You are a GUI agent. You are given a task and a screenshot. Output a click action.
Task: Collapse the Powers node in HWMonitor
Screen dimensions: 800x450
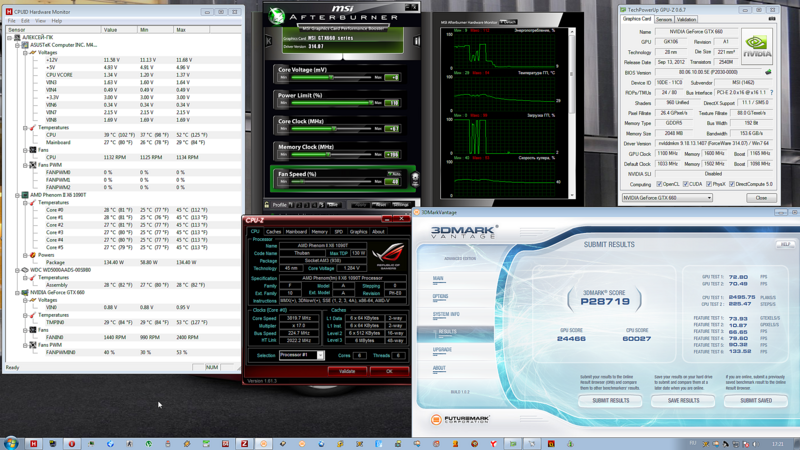(x=25, y=255)
